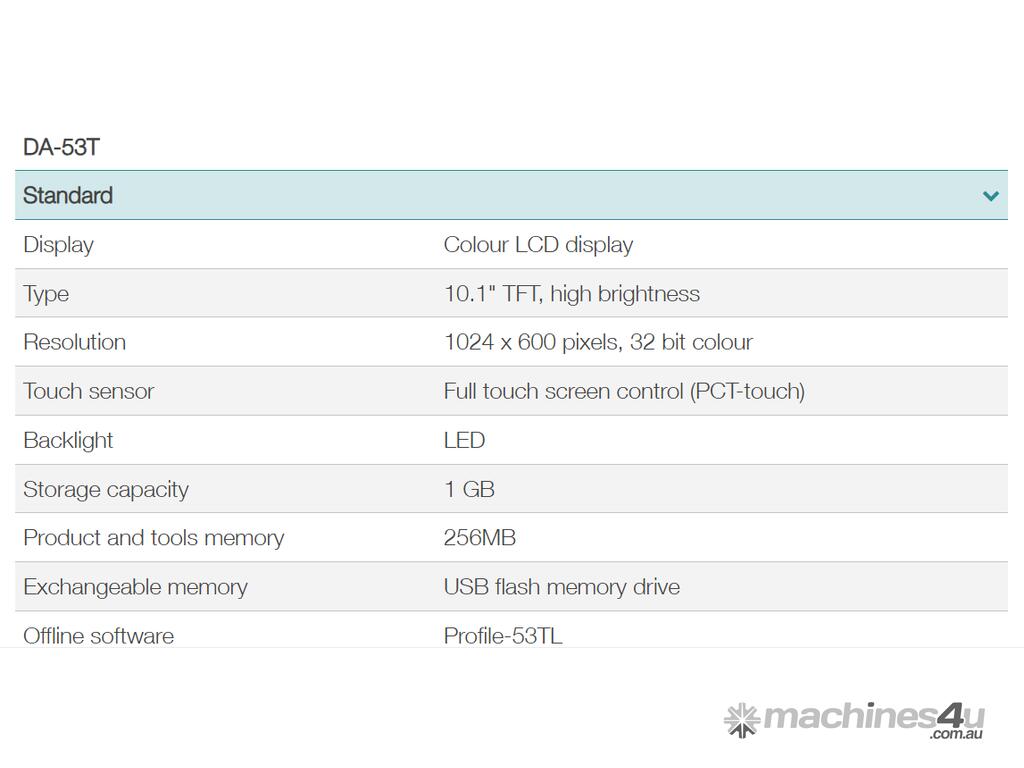The image size is (1024, 768).
Task: Collapse the Standard section chevron
Action: [990, 196]
